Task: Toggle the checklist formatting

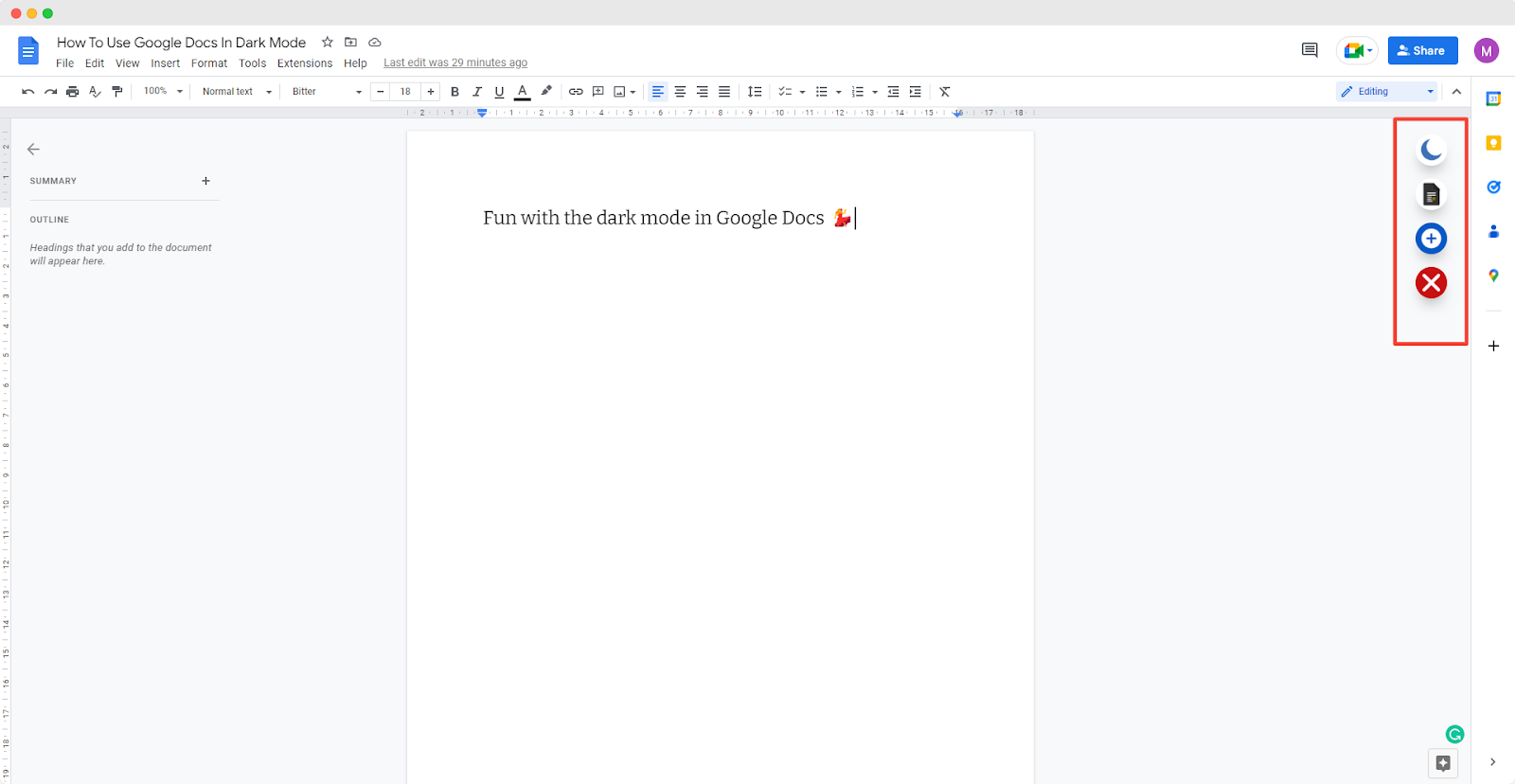Action: click(784, 92)
